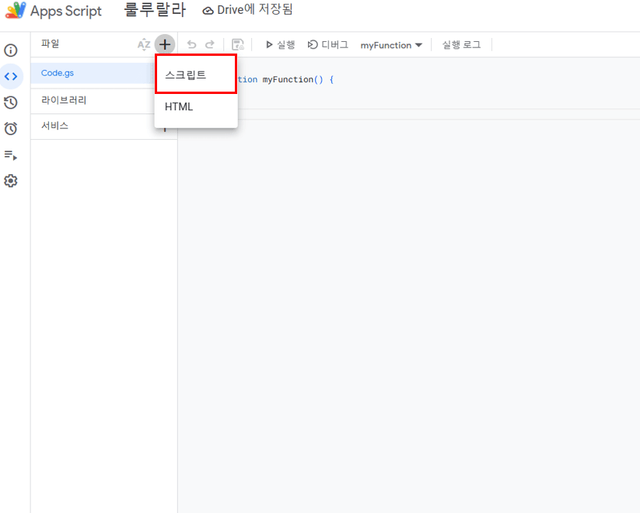This screenshot has width=640, height=513.
Task: Open the 실행 로그 execution log
Action: click(x=461, y=45)
